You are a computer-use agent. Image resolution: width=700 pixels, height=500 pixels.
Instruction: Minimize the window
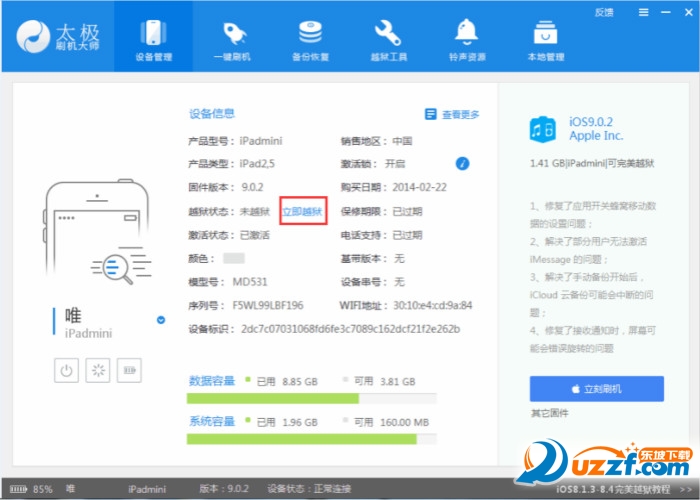click(666, 12)
